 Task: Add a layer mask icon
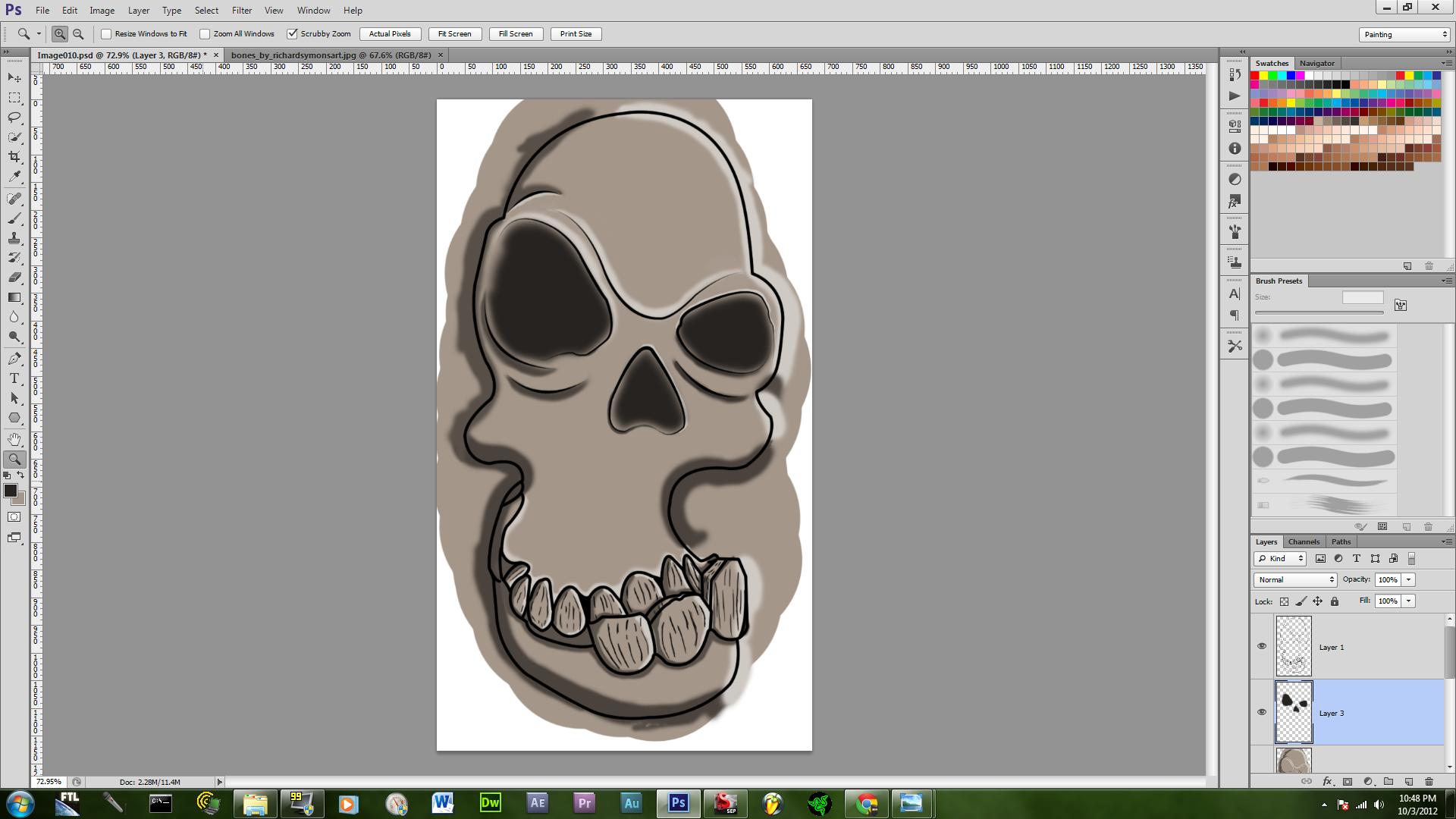point(1348,781)
